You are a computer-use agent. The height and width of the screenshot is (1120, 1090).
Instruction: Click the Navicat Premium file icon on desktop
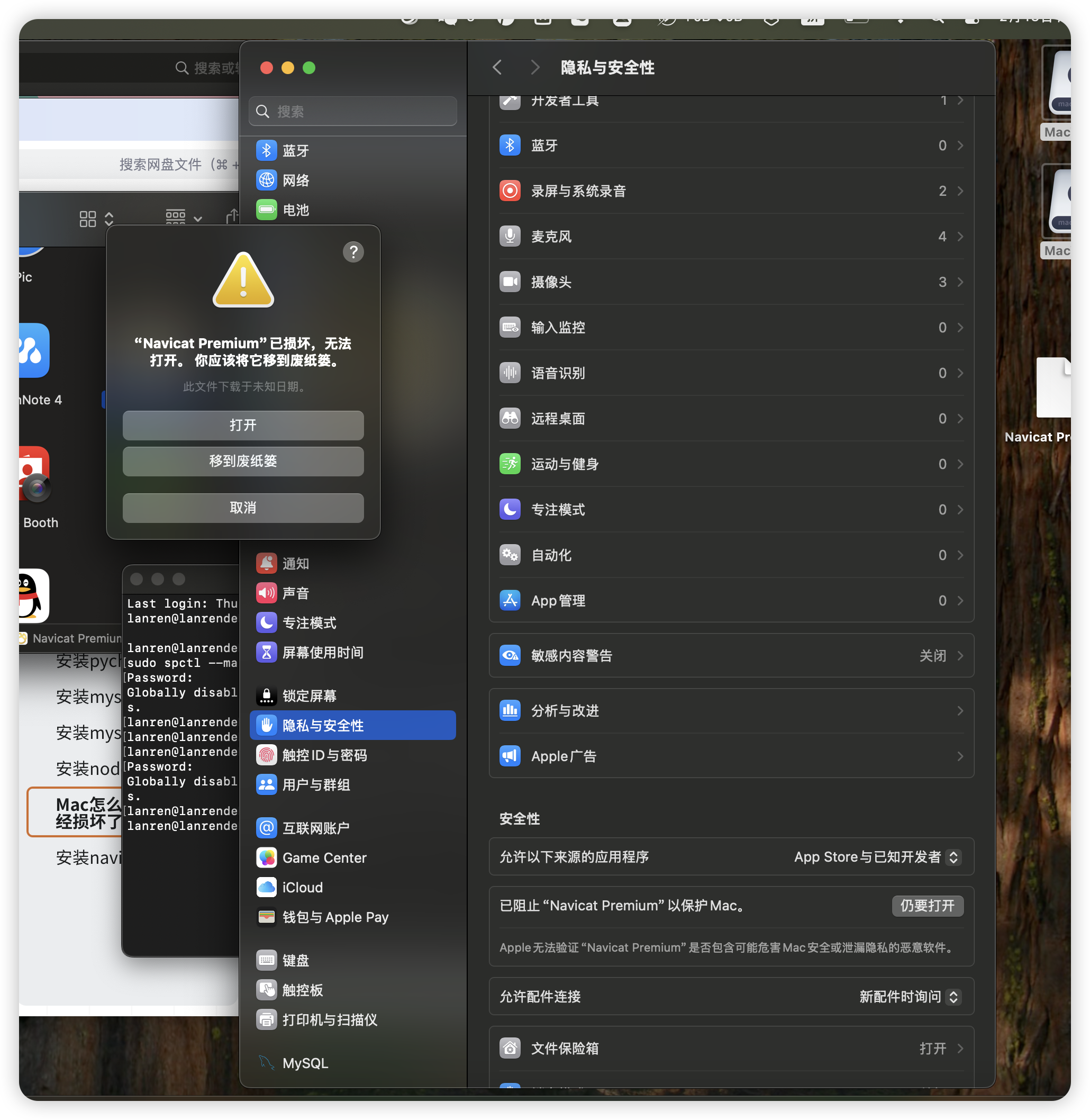point(1053,387)
